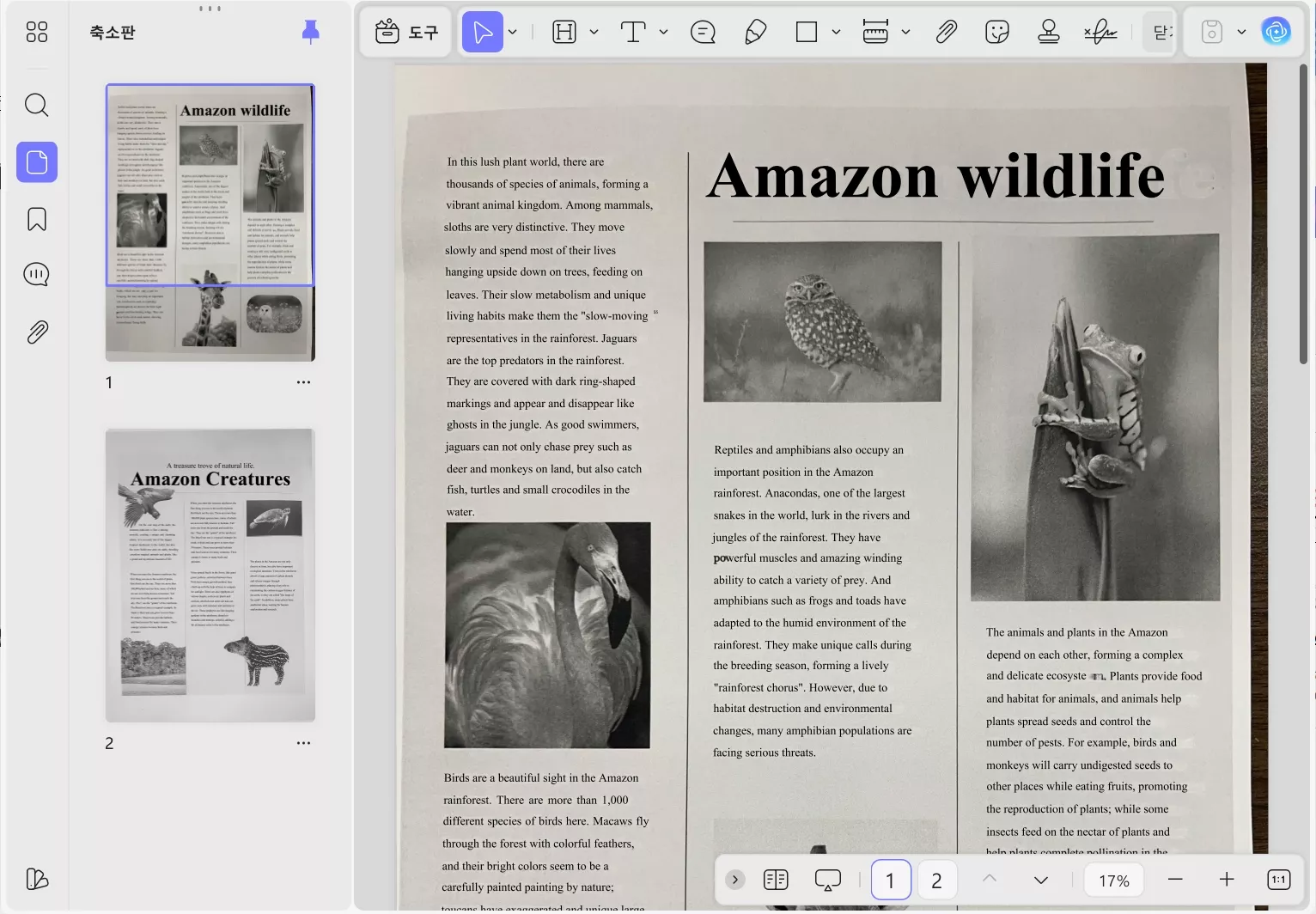Select the stamp tool icon
Image resolution: width=1316 pixels, height=914 pixels.
tap(1048, 33)
